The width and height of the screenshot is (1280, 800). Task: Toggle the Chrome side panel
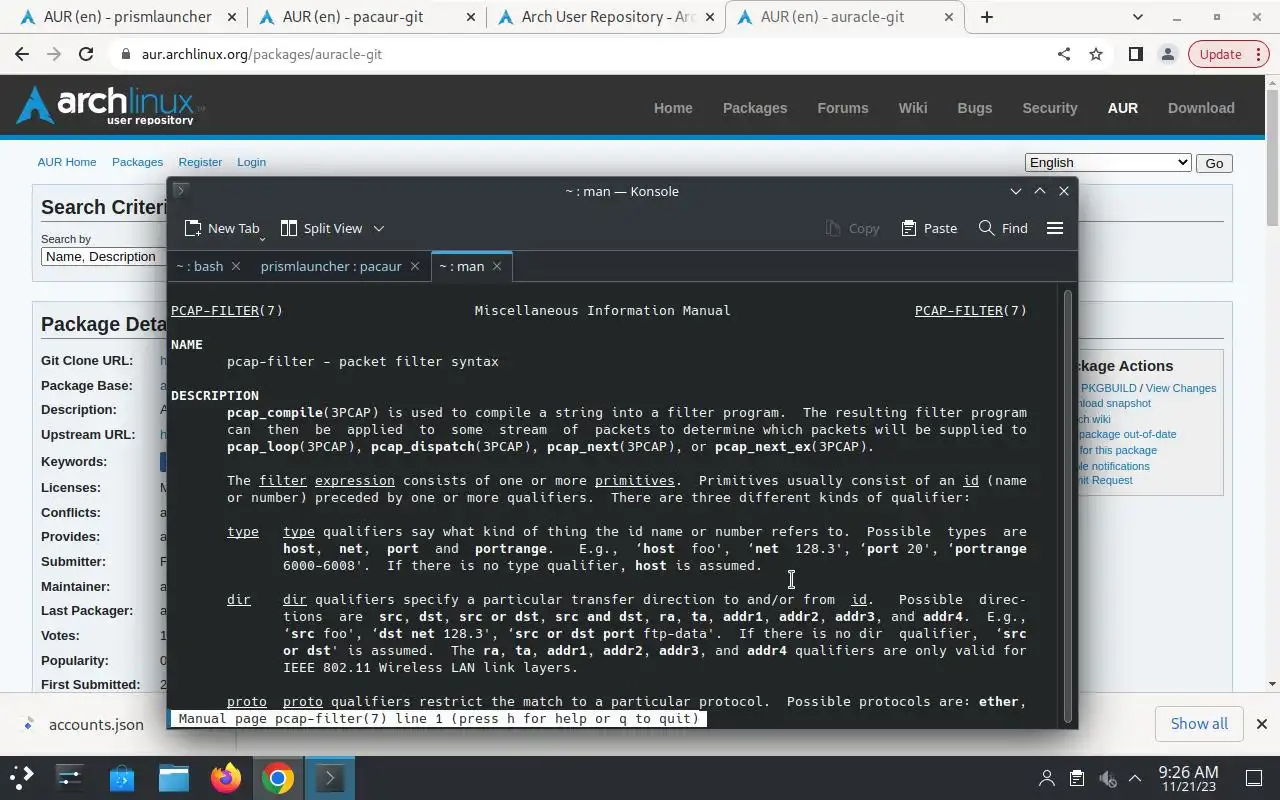[x=1135, y=54]
